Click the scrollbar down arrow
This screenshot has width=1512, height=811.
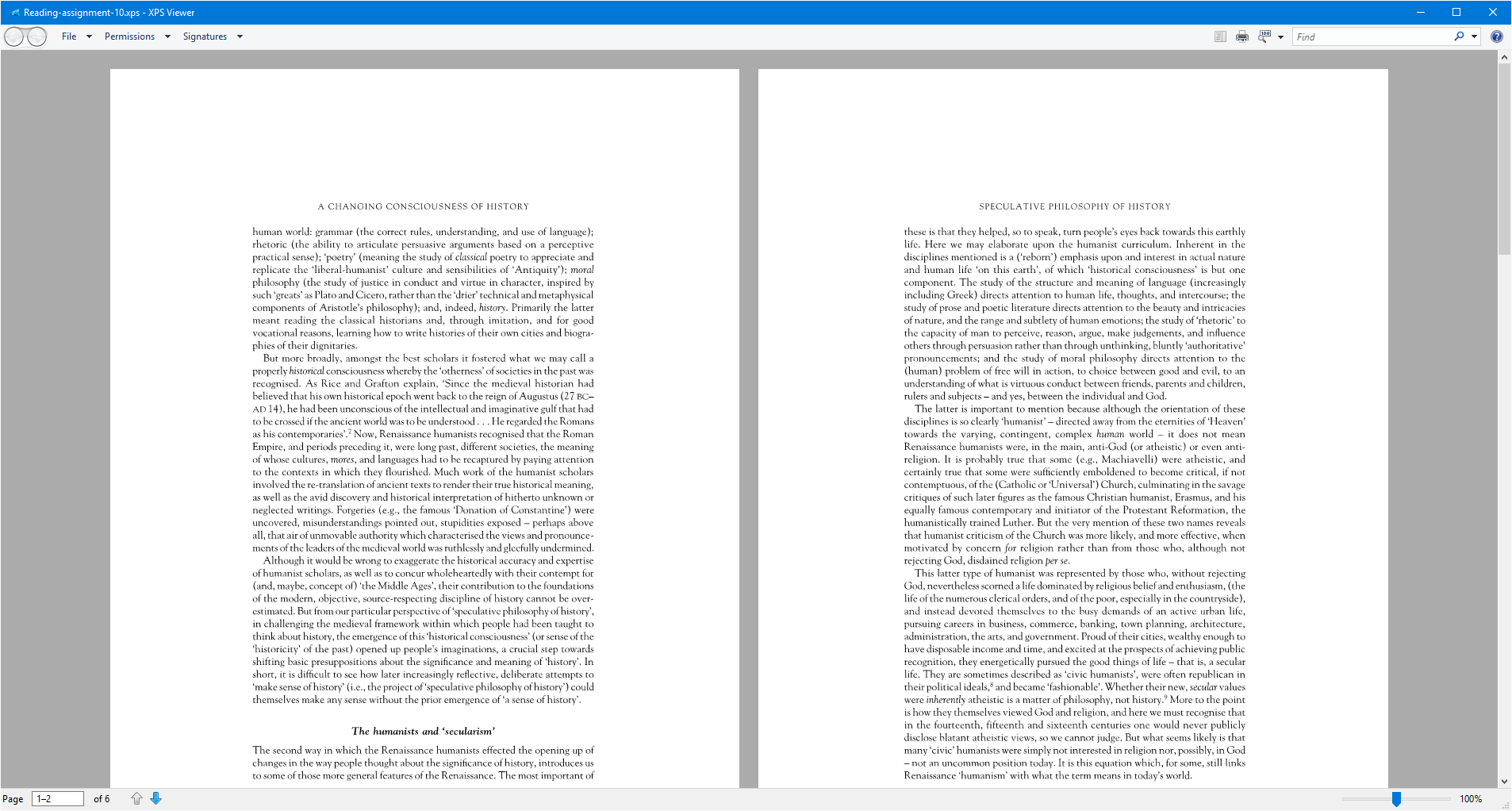click(x=1504, y=782)
